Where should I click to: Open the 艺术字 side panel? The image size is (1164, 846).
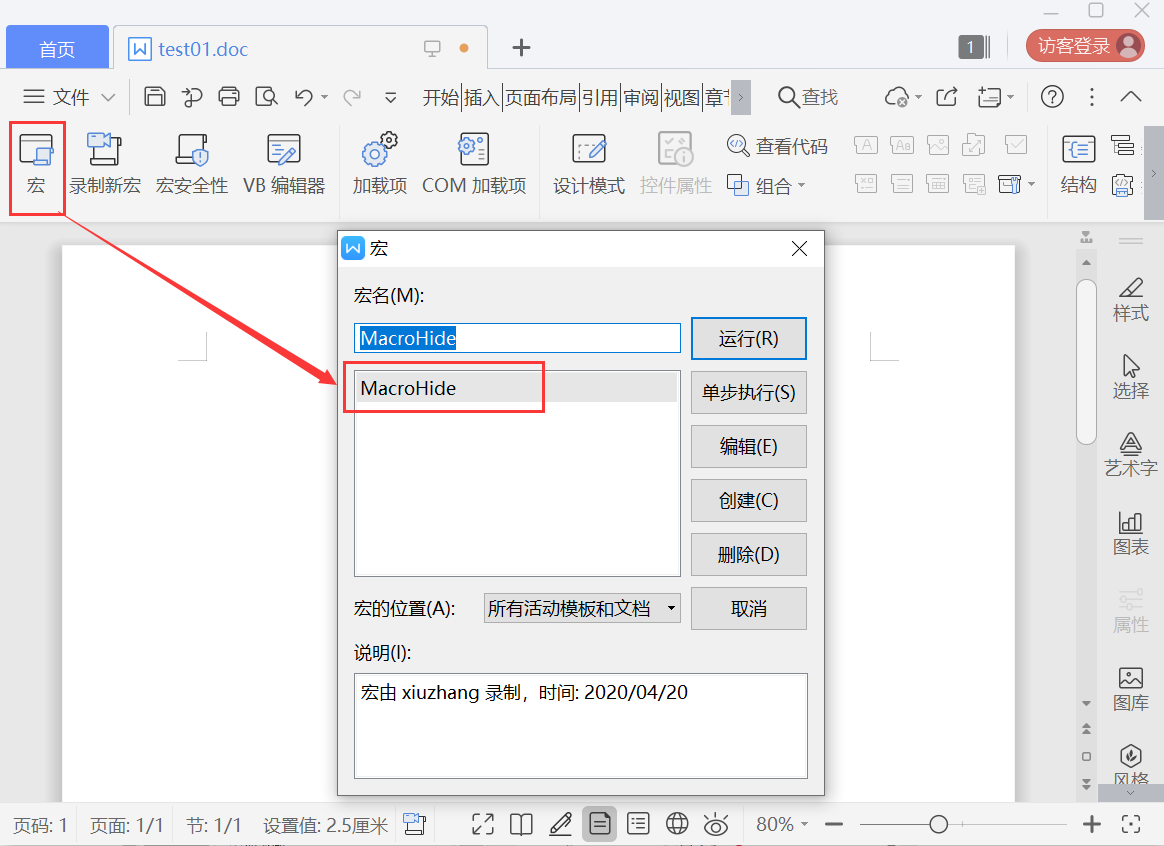[1131, 455]
